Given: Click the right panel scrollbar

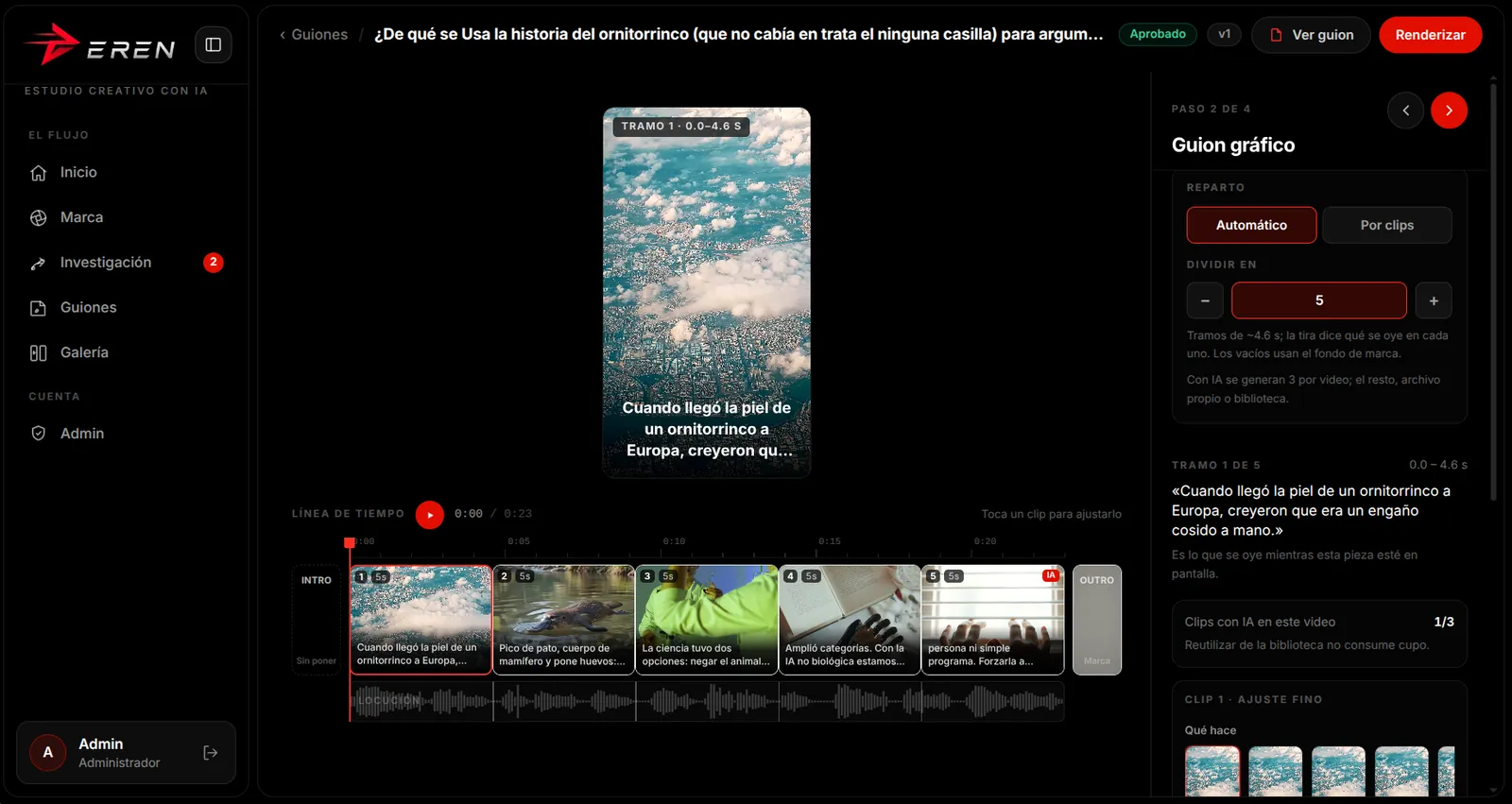Looking at the screenshot, I should click(x=1493, y=293).
